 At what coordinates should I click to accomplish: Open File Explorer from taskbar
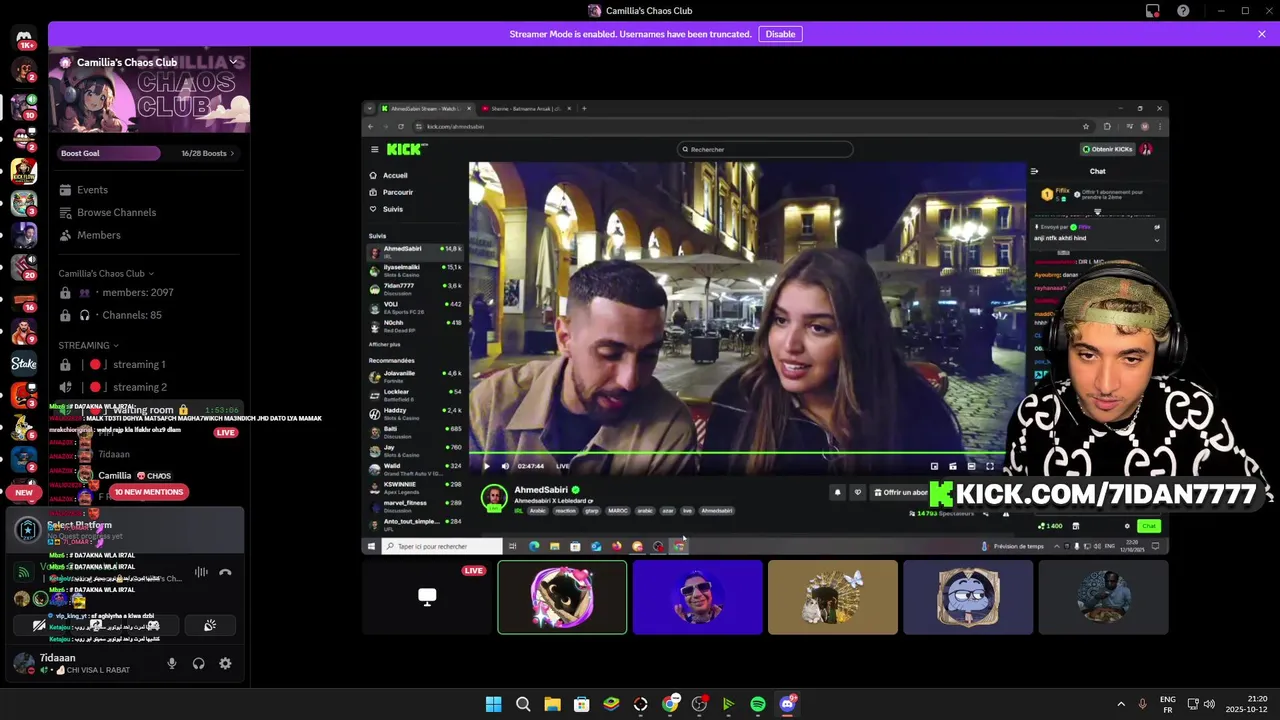[552, 704]
